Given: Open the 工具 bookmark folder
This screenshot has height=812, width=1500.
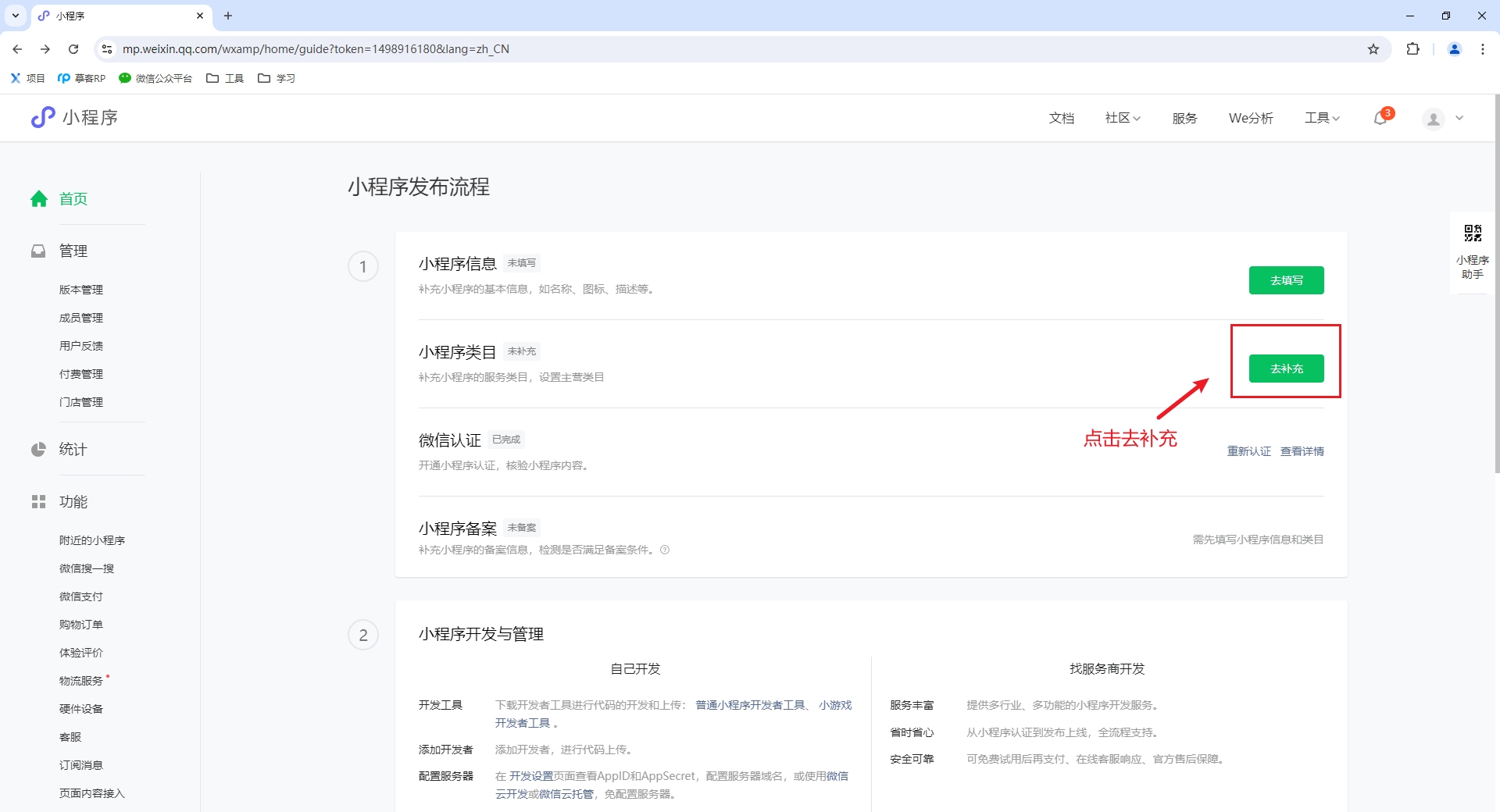Looking at the screenshot, I should (225, 78).
